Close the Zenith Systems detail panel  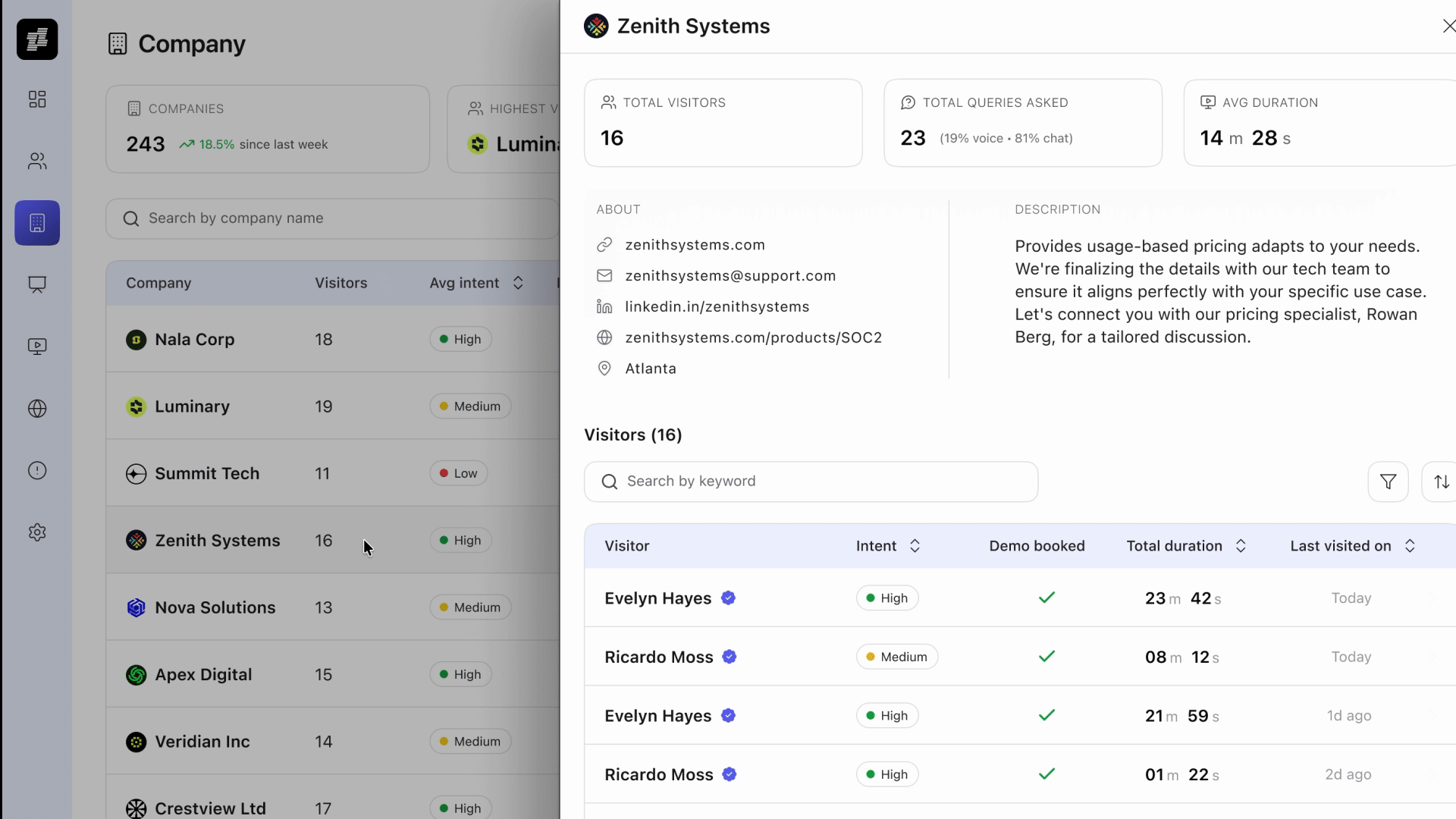(x=1448, y=27)
